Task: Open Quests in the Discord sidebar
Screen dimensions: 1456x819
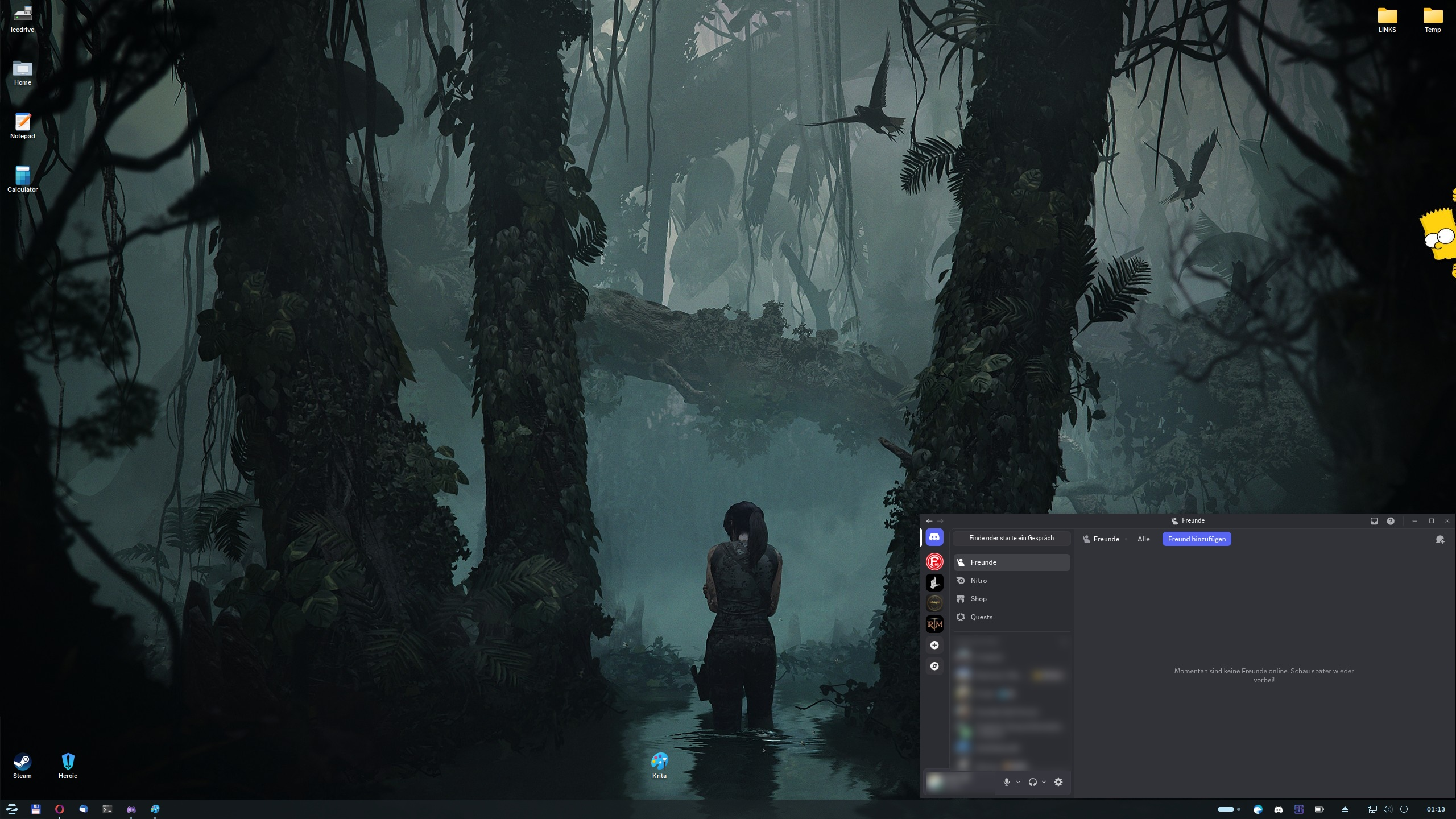Action: click(1012, 617)
